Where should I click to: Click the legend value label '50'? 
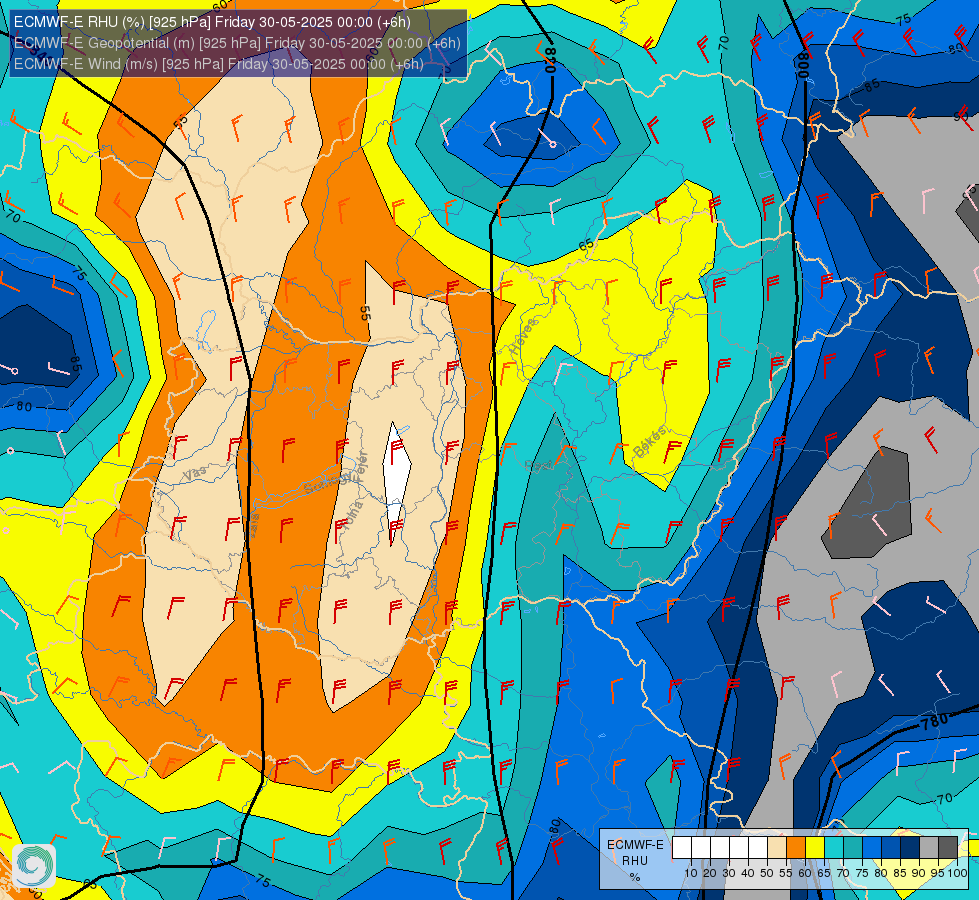pyautogui.click(x=767, y=873)
